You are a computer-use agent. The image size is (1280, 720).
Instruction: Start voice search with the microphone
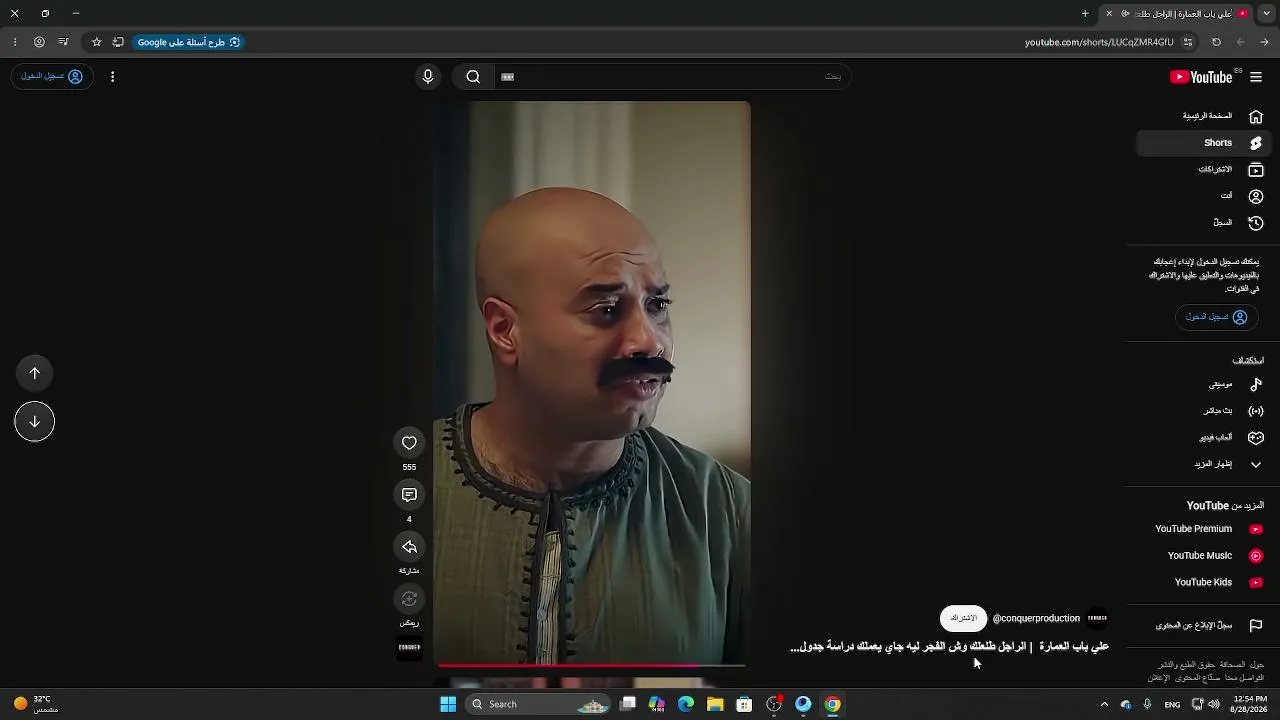[428, 77]
